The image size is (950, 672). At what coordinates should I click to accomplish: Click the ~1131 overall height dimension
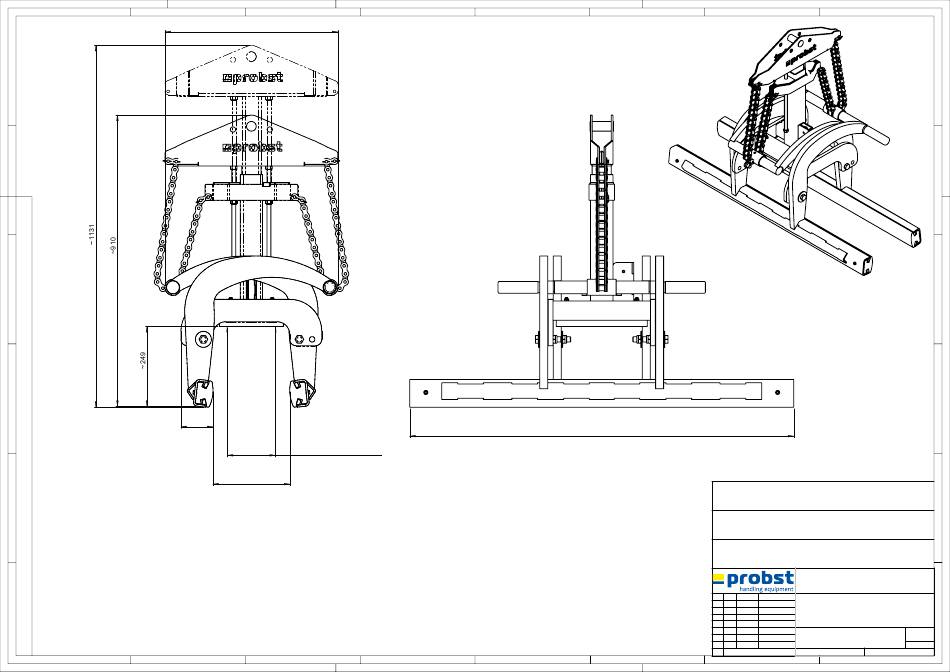[x=91, y=235]
